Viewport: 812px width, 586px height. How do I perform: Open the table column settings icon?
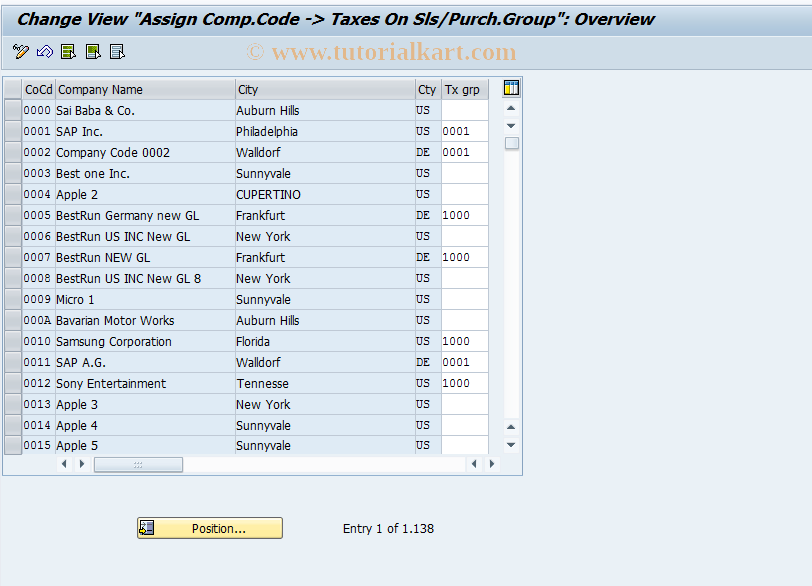(511, 88)
